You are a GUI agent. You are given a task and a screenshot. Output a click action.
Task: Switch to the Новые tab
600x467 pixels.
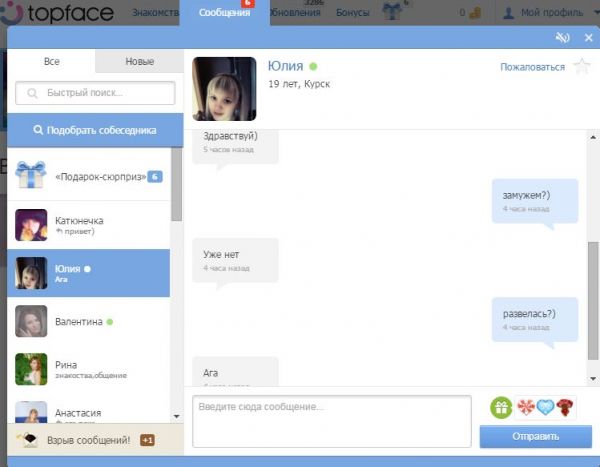click(x=139, y=62)
